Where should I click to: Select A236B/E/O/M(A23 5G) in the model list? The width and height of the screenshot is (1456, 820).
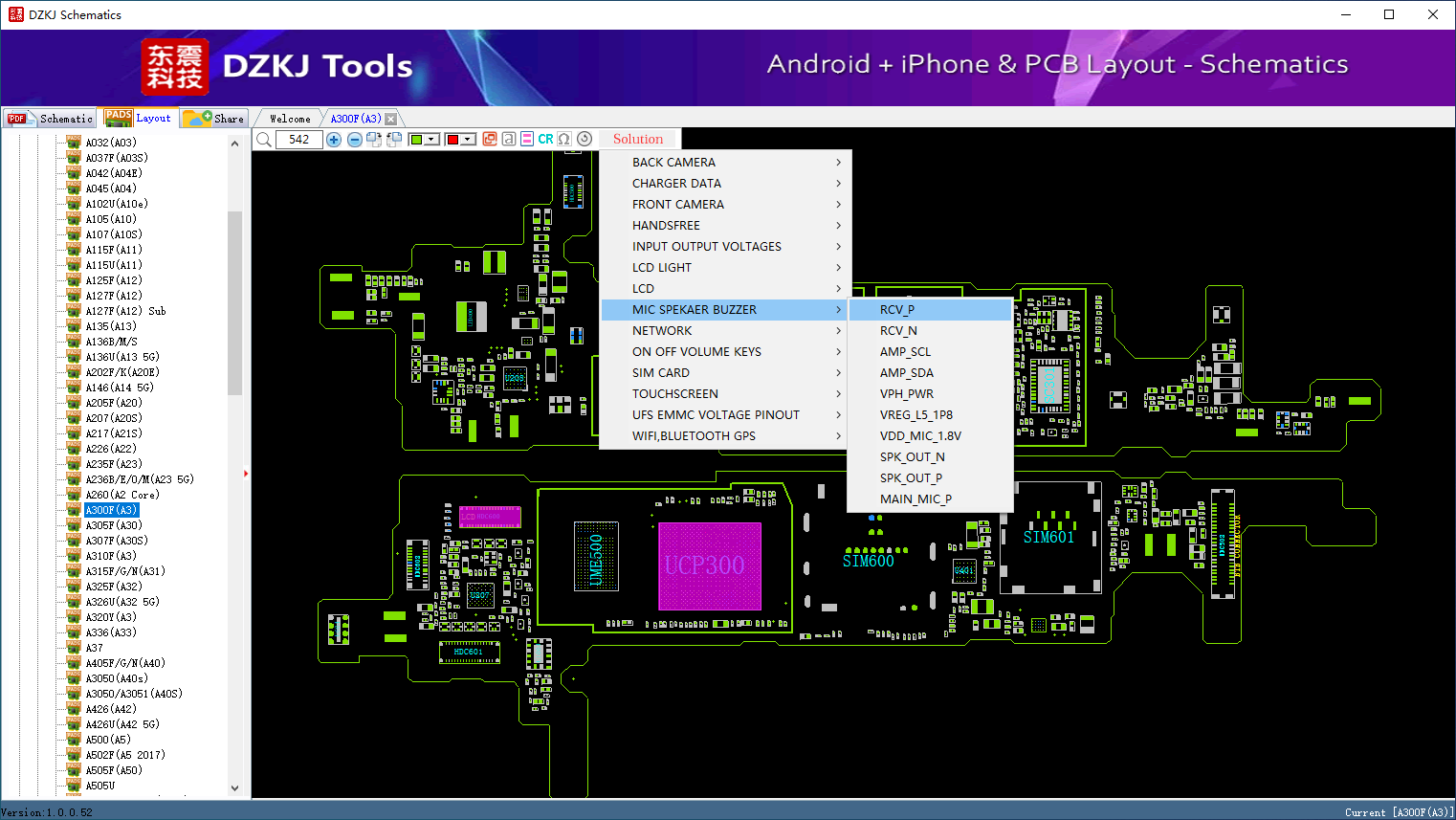(140, 479)
